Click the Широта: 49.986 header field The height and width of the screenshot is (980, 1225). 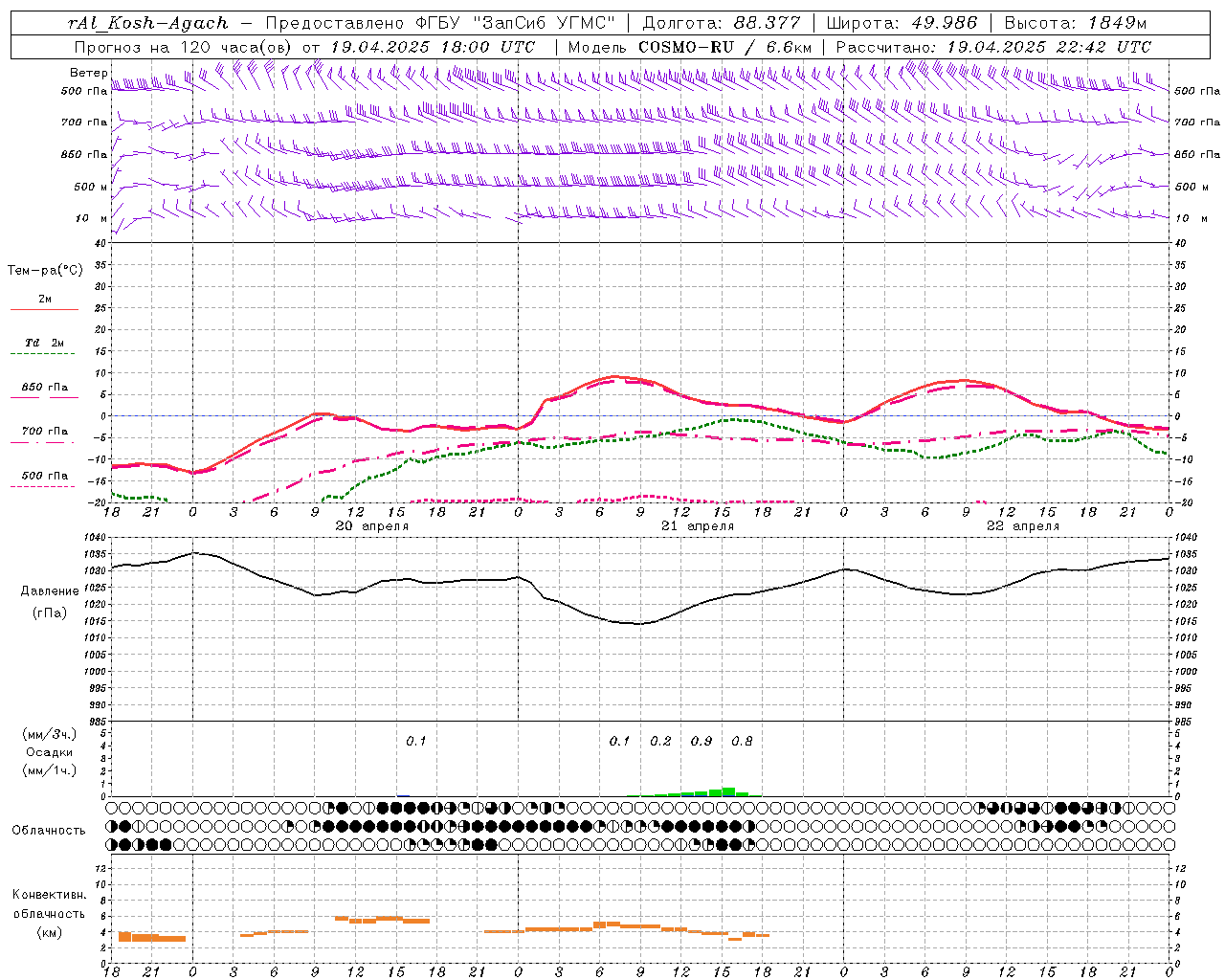coord(902,23)
